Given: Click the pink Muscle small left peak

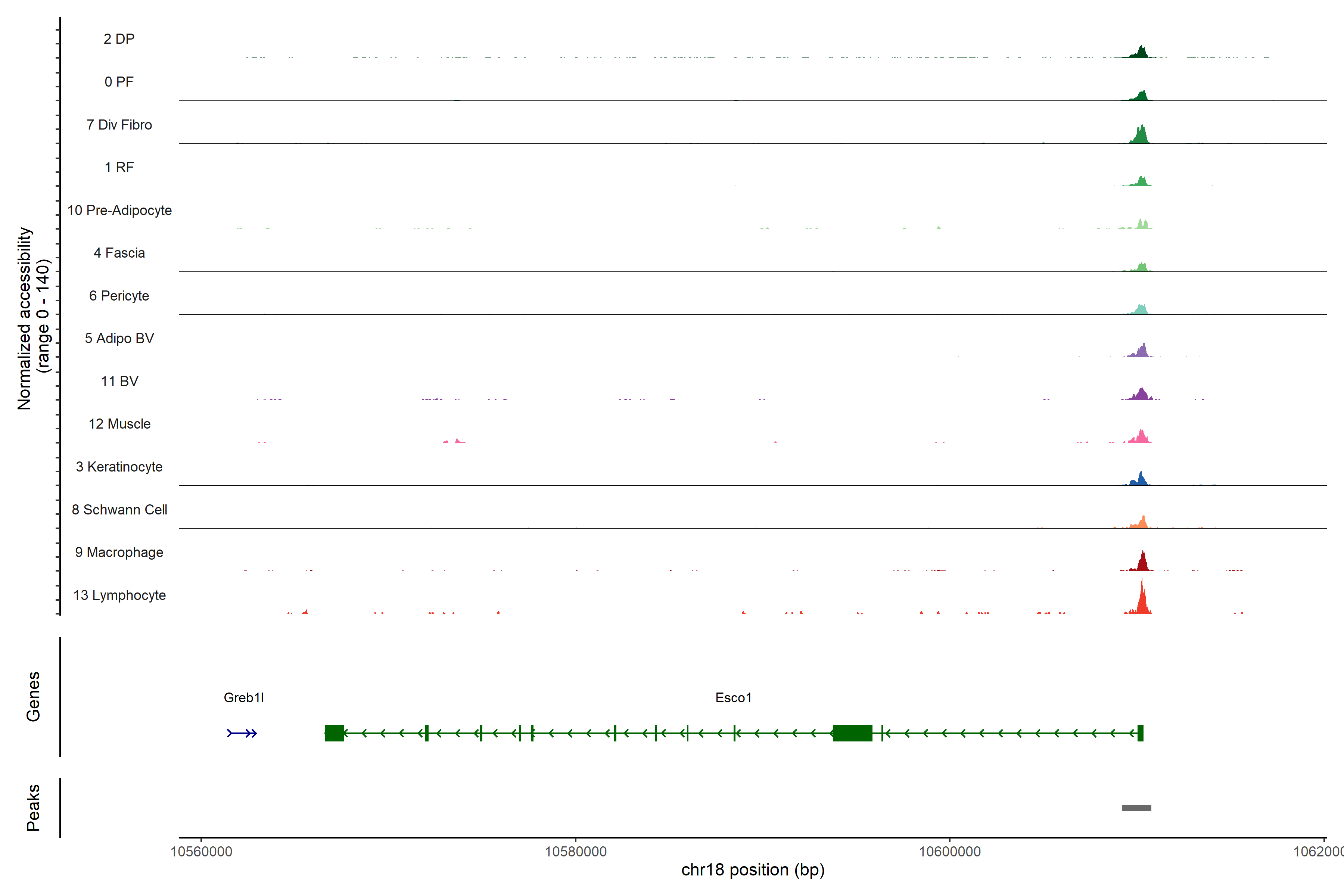Looking at the screenshot, I should [x=457, y=441].
